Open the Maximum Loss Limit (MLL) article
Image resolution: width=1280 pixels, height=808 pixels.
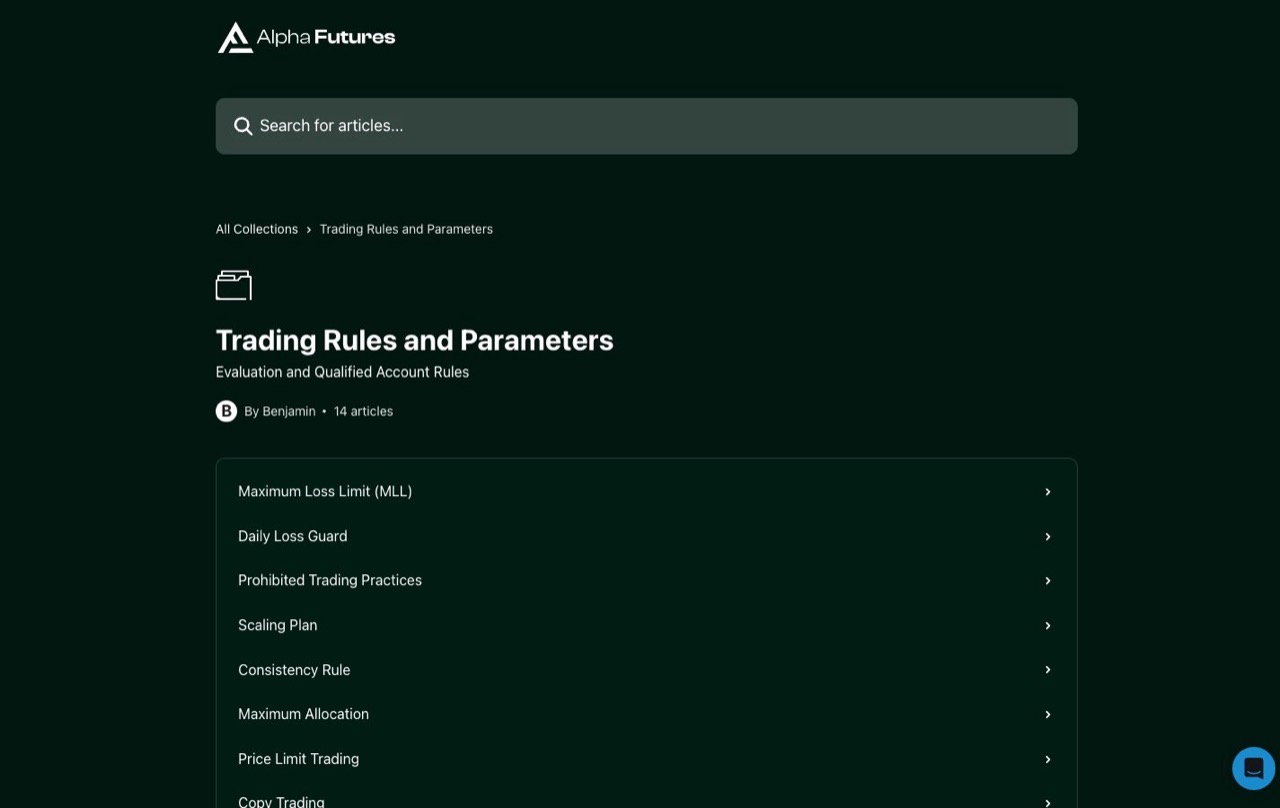point(646,492)
